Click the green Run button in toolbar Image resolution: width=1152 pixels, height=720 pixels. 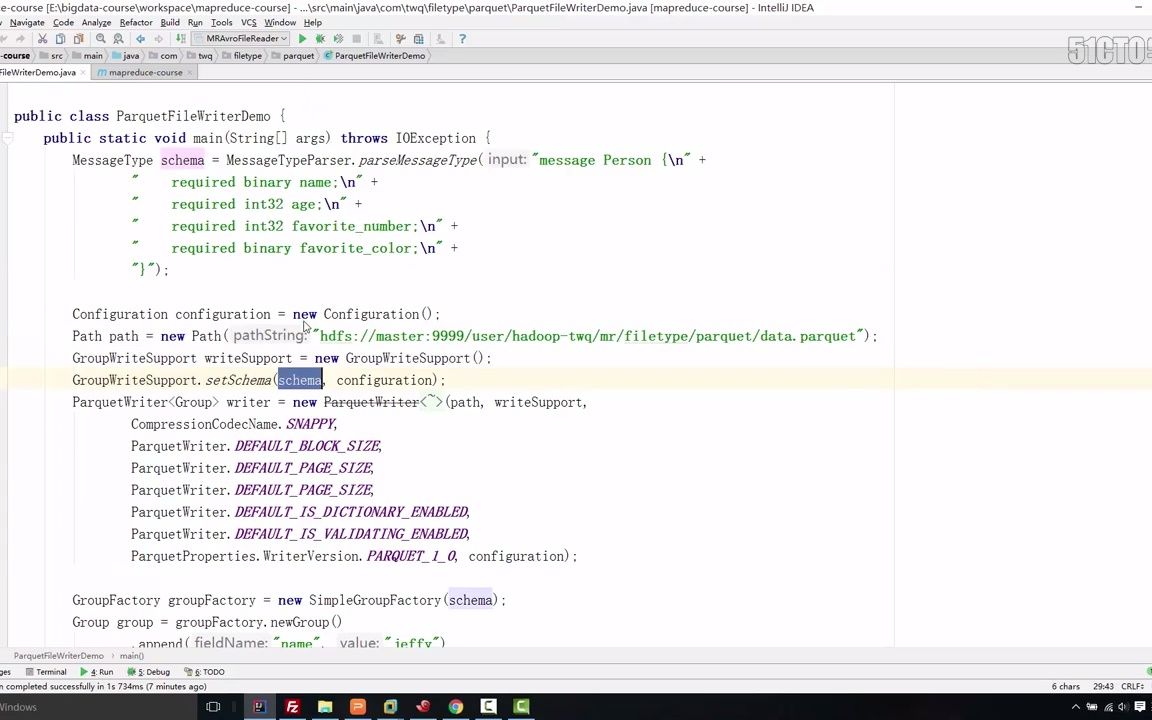302,39
